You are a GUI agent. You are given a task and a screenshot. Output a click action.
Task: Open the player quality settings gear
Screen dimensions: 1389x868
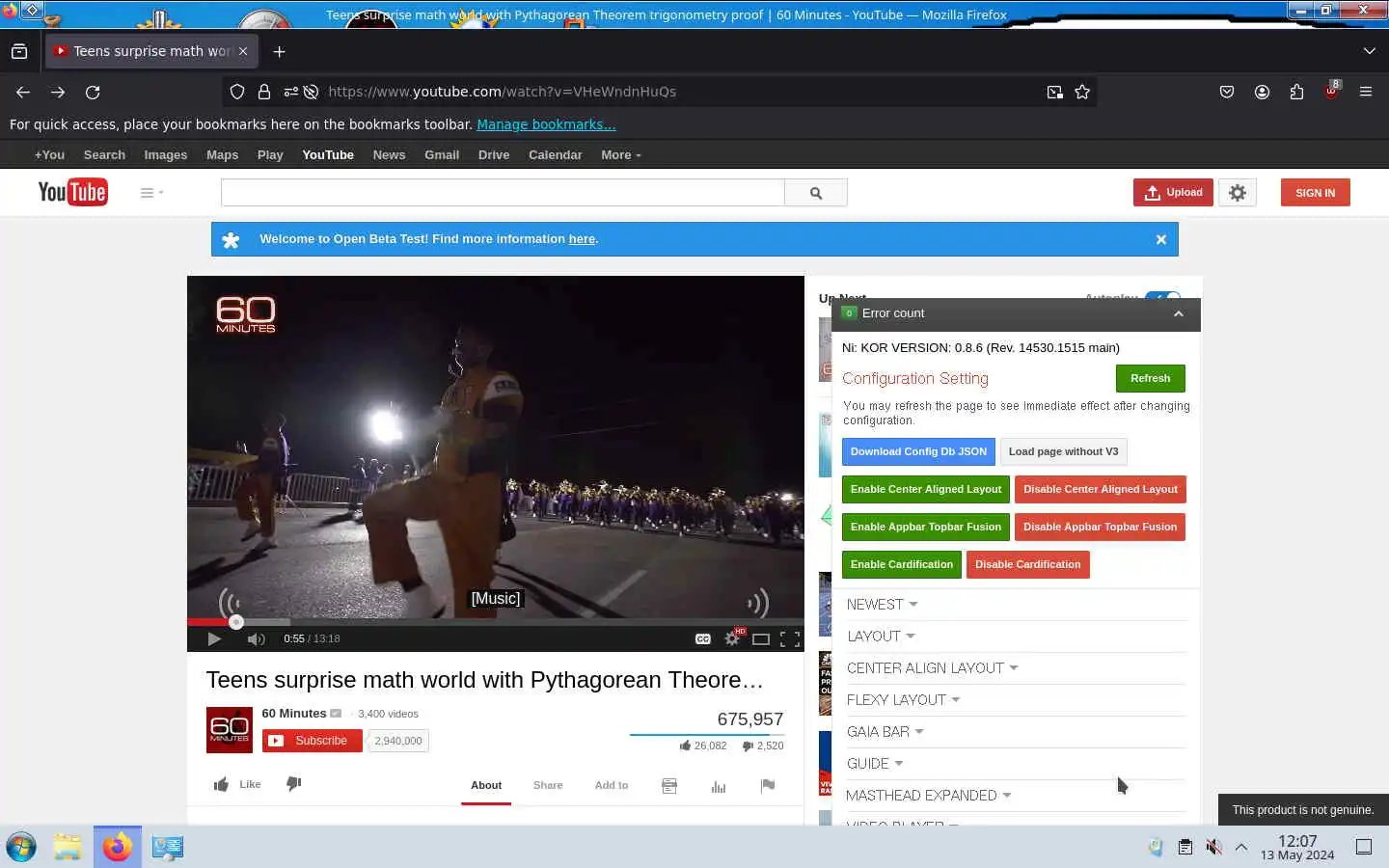(733, 637)
